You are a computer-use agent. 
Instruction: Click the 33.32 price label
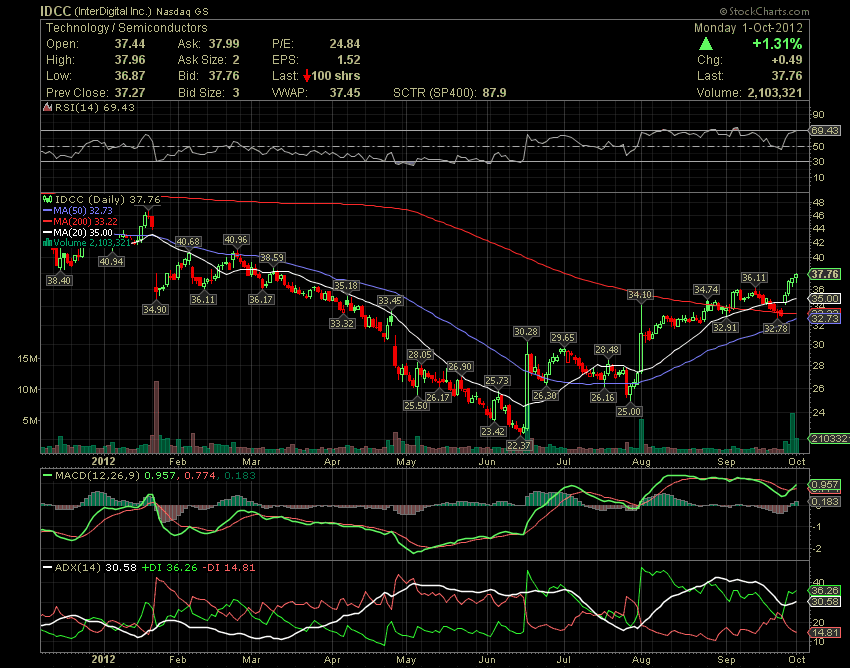tap(342, 323)
